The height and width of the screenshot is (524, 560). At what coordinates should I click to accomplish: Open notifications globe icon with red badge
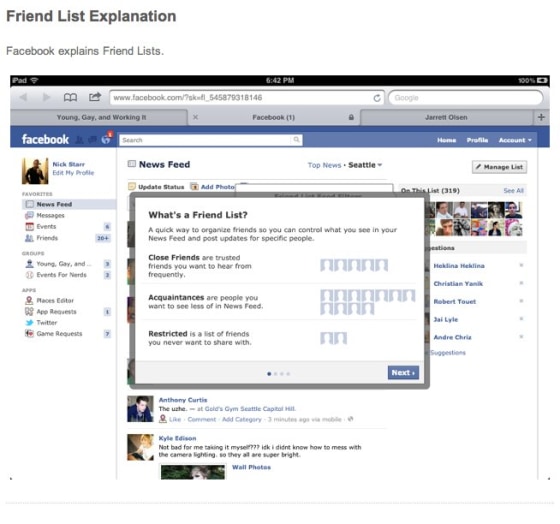(106, 139)
